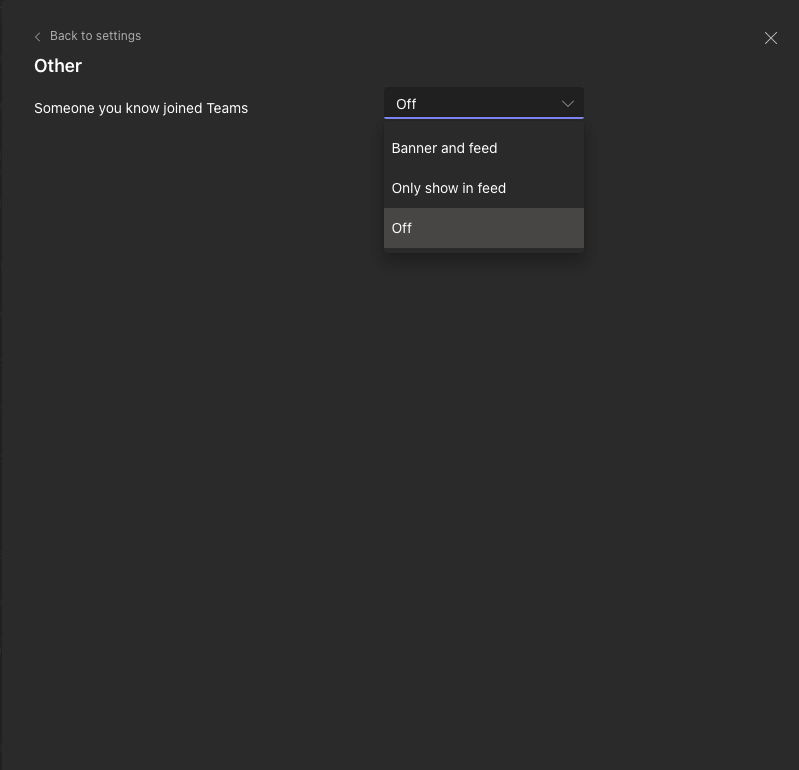This screenshot has height=770, width=799.
Task: Click the back chevron arrow icon
Action: [x=37, y=37]
